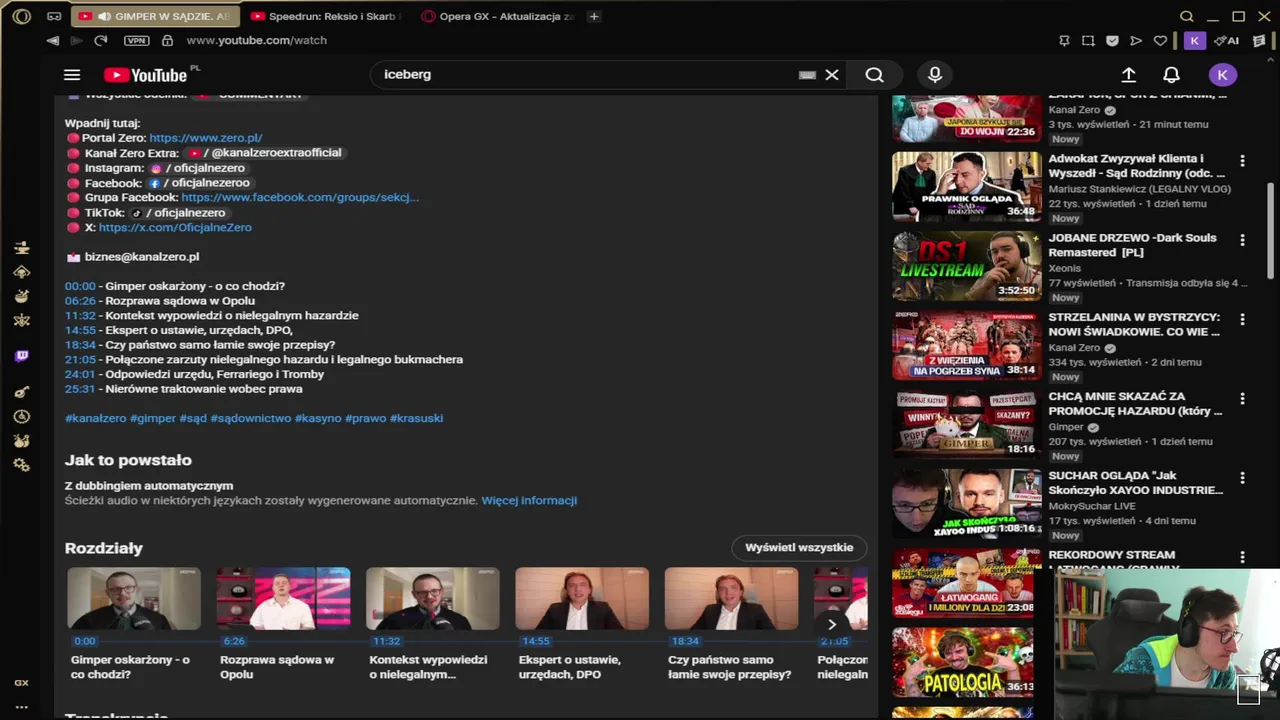Image resolution: width=1280 pixels, height=720 pixels.
Task: Open the Opera GX main menu logo
Action: click(x=21, y=16)
